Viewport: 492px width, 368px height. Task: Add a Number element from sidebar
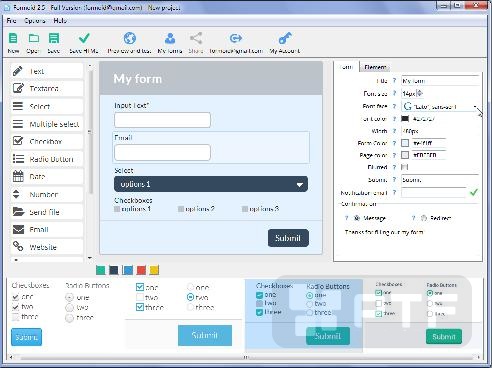coord(47,194)
